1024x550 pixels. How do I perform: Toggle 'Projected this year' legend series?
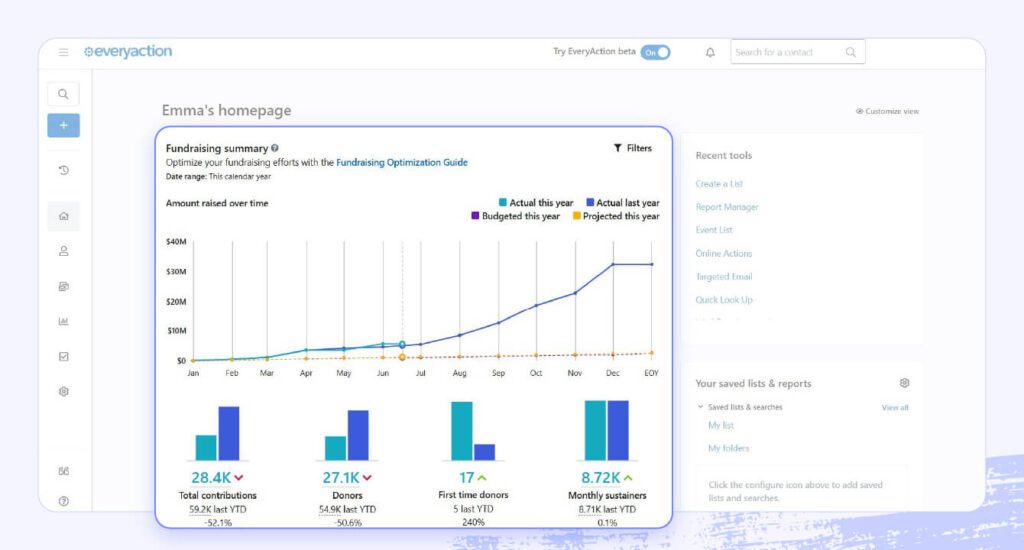pos(615,216)
